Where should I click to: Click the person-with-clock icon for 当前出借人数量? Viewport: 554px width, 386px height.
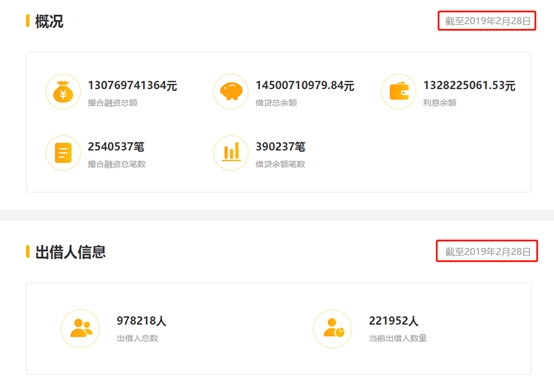click(x=332, y=329)
